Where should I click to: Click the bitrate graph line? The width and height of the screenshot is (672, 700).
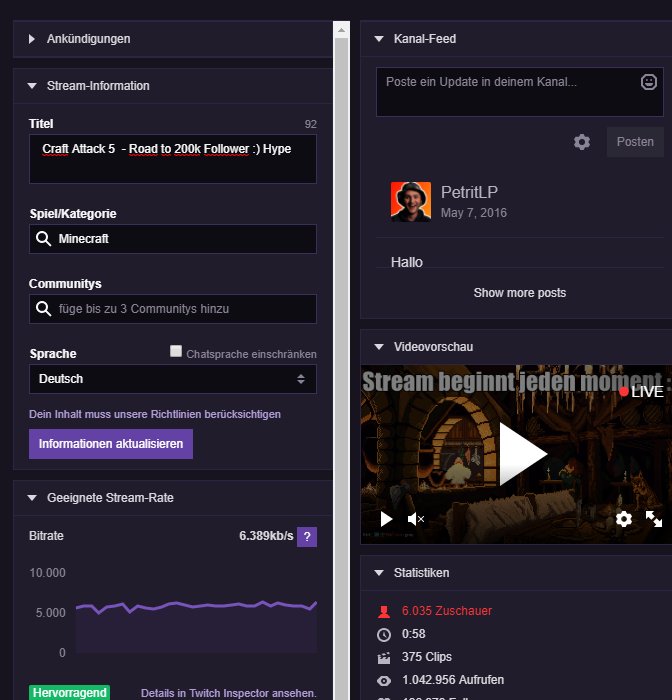coord(196,606)
